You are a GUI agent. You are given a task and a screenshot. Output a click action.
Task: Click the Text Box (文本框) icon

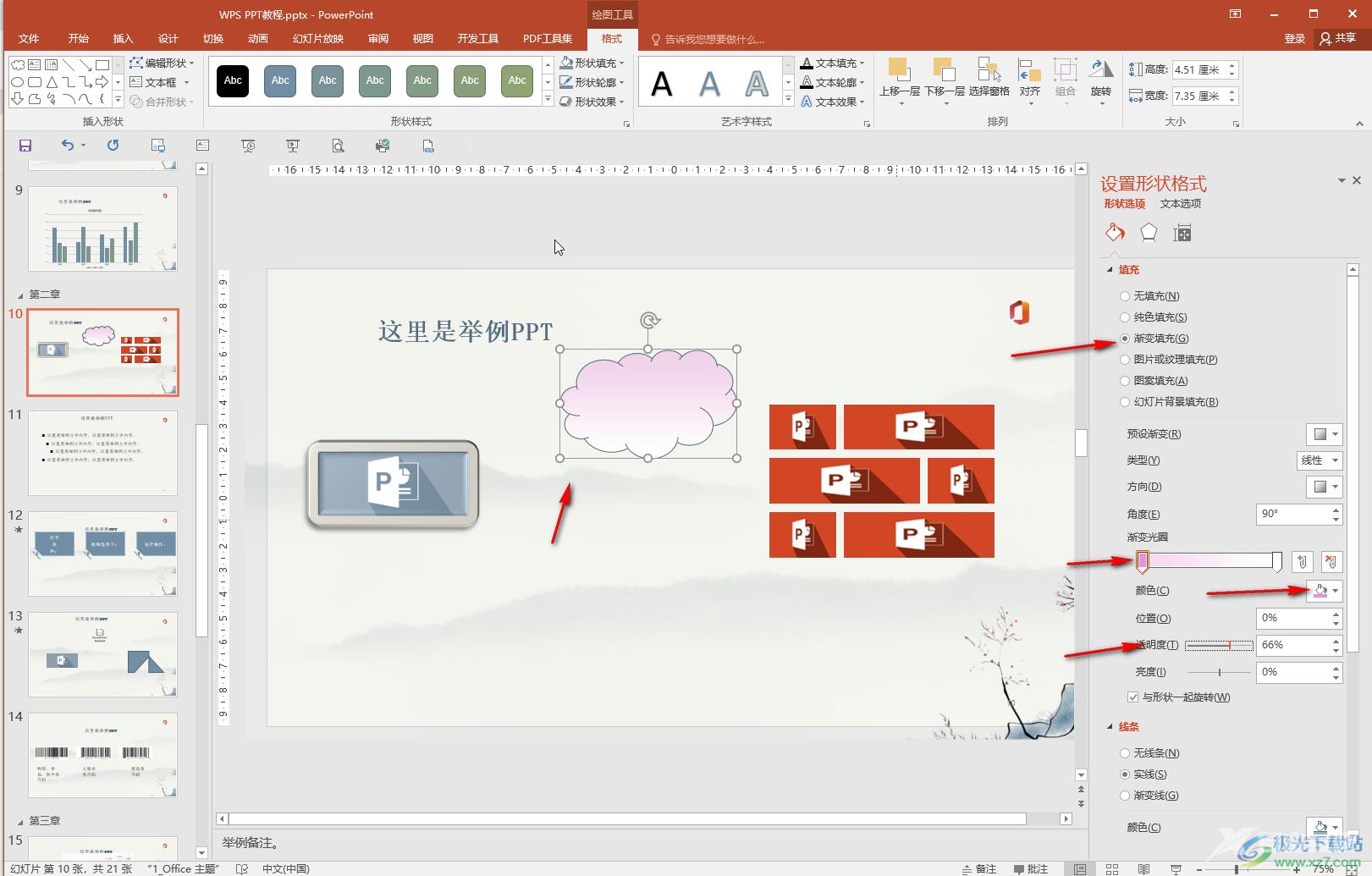click(x=136, y=82)
